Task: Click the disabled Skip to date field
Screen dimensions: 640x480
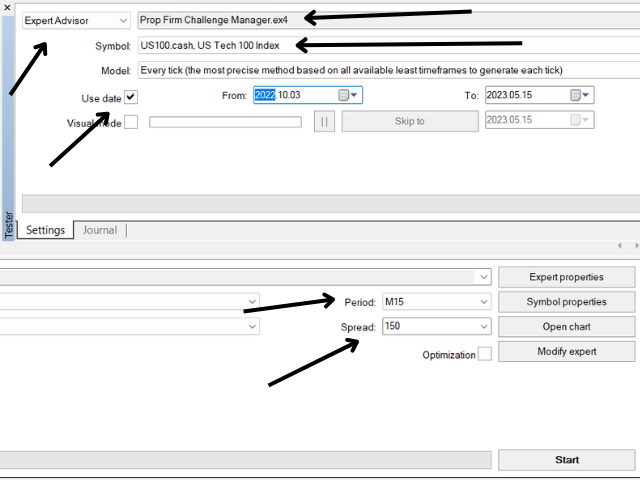Action: point(539,120)
